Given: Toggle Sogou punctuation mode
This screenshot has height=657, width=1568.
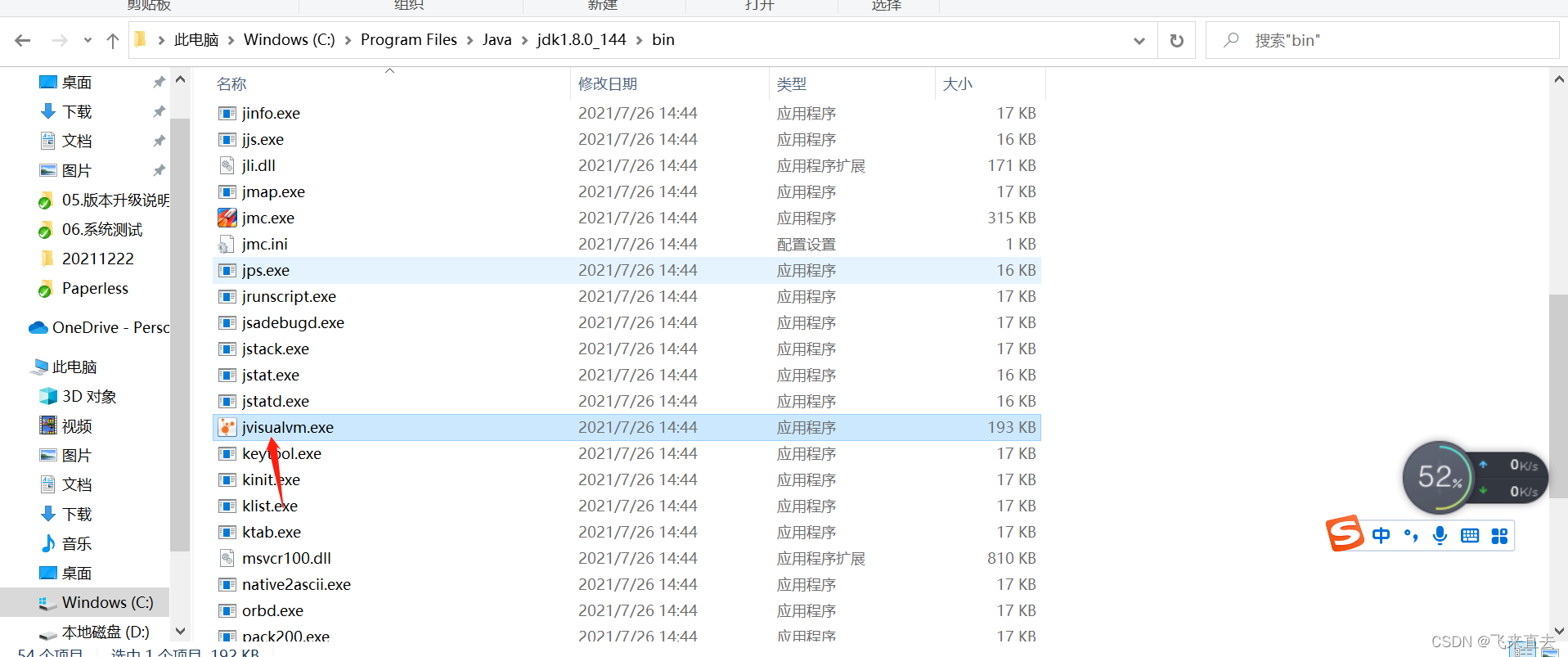Looking at the screenshot, I should pyautogui.click(x=1411, y=536).
